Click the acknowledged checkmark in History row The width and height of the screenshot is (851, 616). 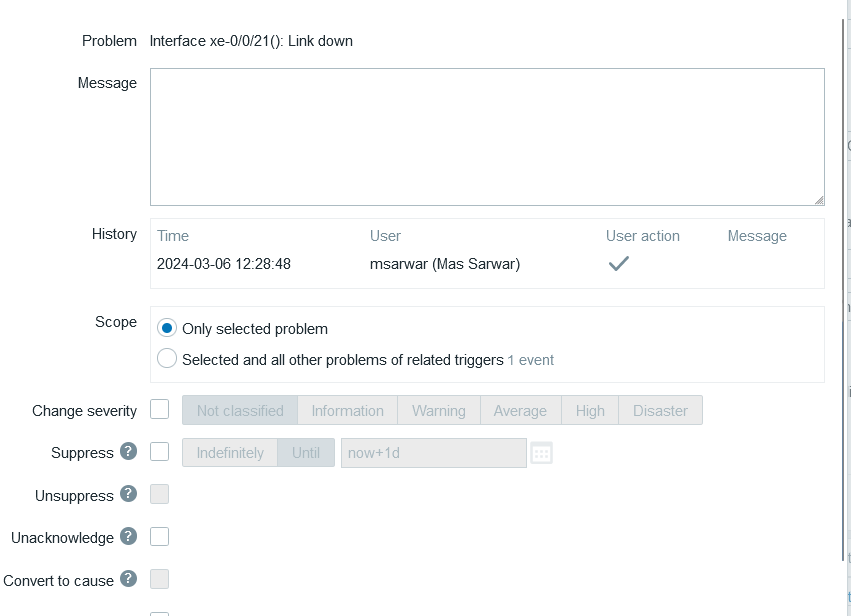pyautogui.click(x=619, y=264)
